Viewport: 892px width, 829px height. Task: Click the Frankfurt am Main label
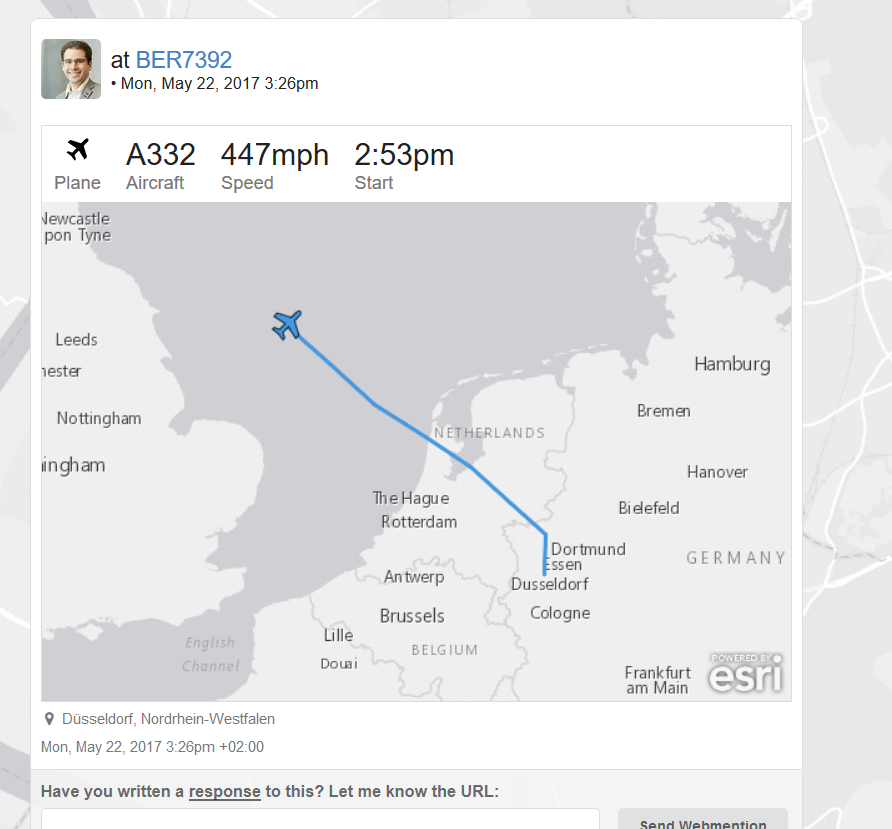click(x=658, y=680)
